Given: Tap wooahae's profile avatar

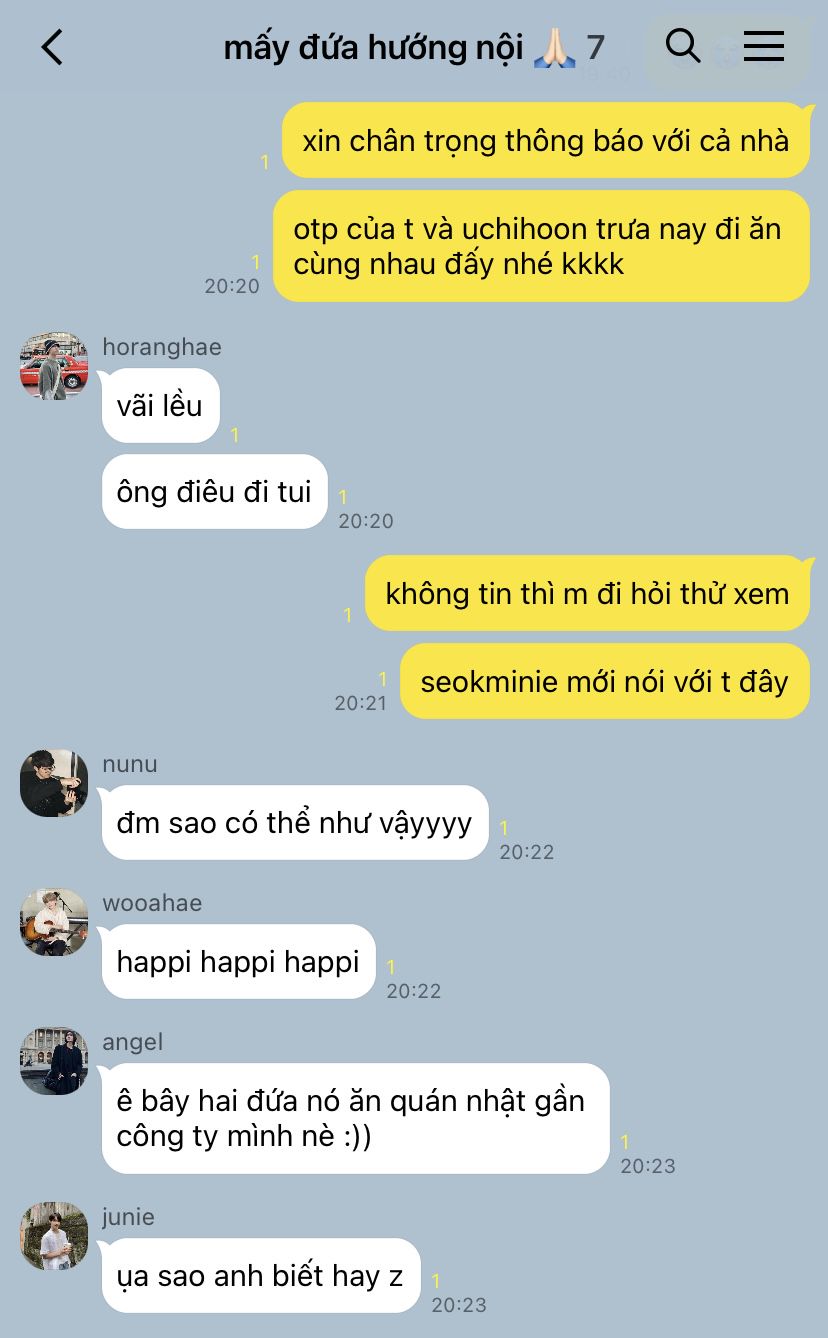Looking at the screenshot, I should (54, 922).
